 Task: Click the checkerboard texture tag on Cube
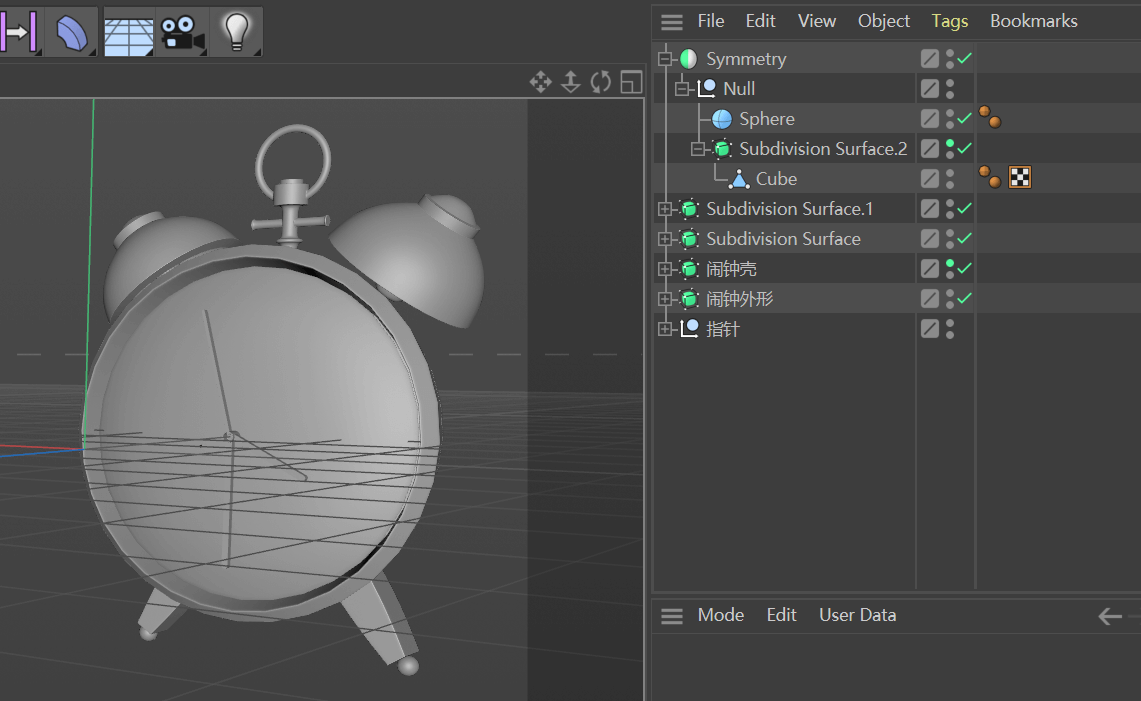(1019, 178)
